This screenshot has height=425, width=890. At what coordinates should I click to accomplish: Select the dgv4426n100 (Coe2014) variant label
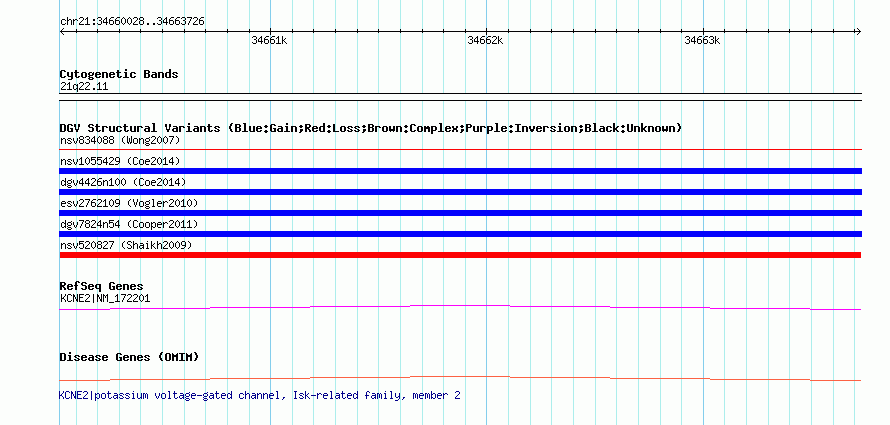[x=123, y=182]
